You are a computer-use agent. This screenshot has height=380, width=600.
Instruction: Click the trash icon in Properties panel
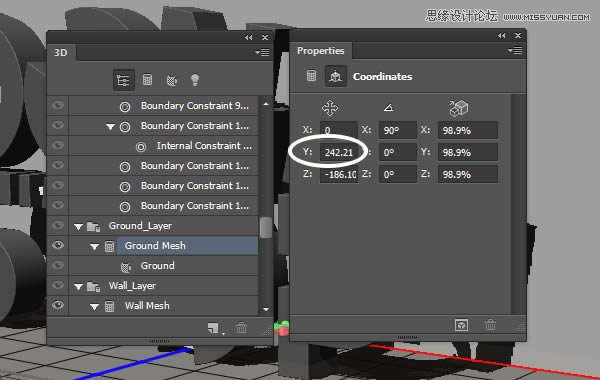pos(491,325)
